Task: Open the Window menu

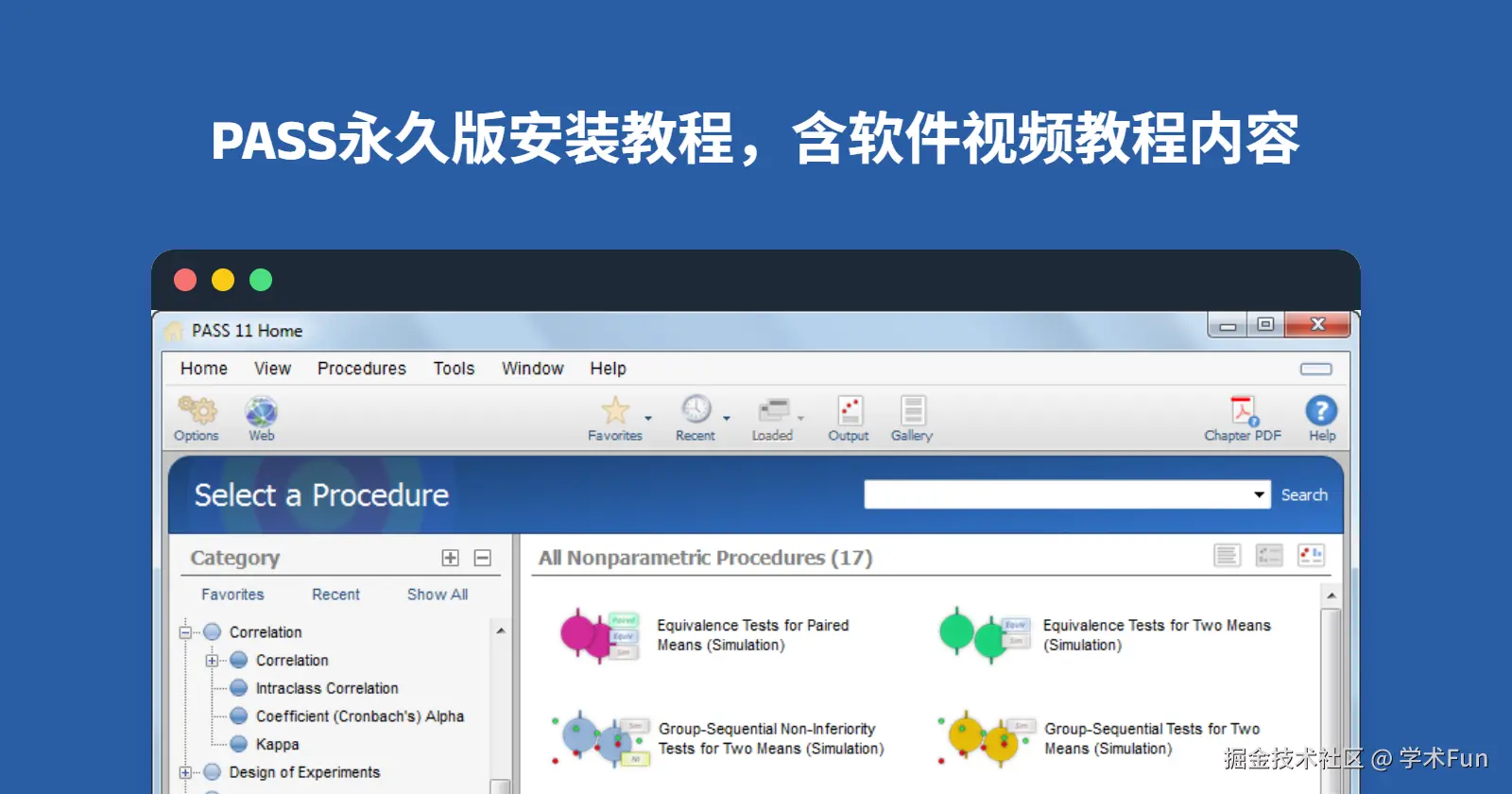Action: tap(532, 369)
